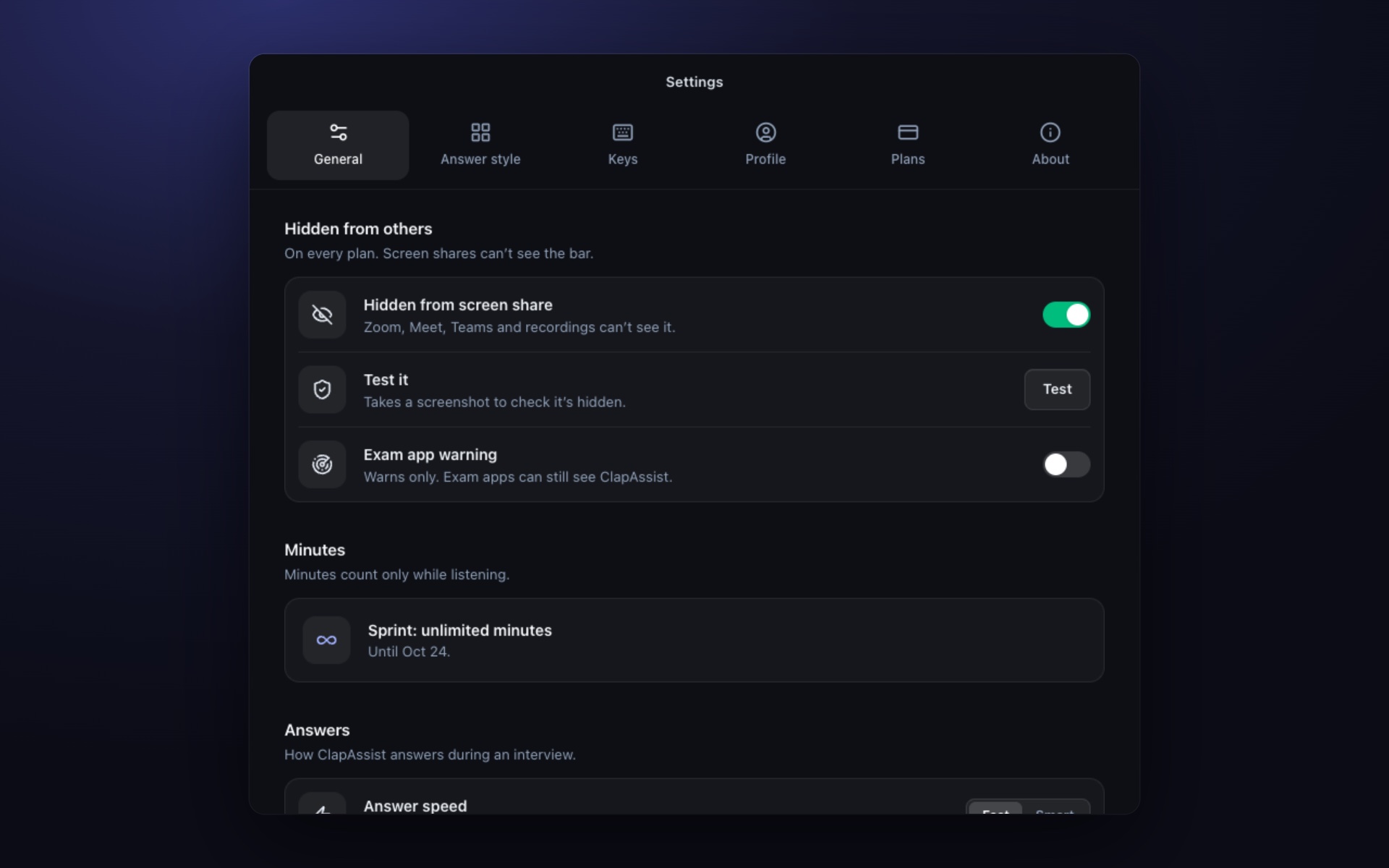Click the Keys keyboard icon
The width and height of the screenshot is (1389, 868).
[x=623, y=132]
